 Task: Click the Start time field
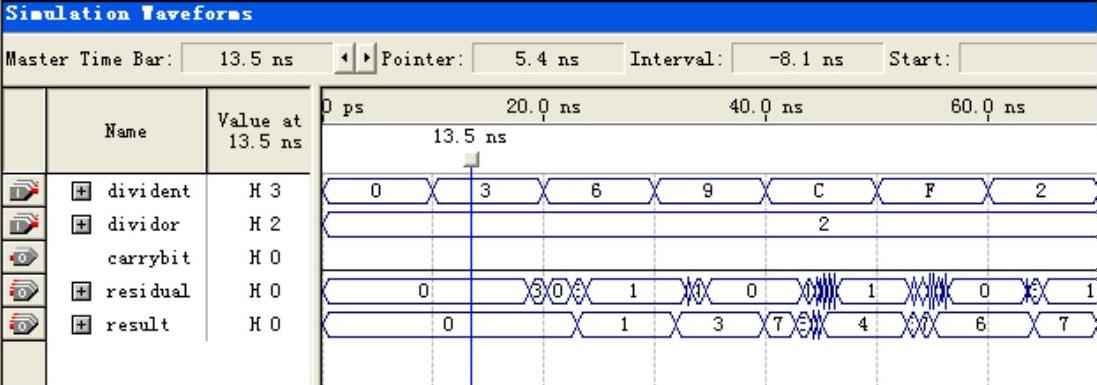click(1028, 59)
